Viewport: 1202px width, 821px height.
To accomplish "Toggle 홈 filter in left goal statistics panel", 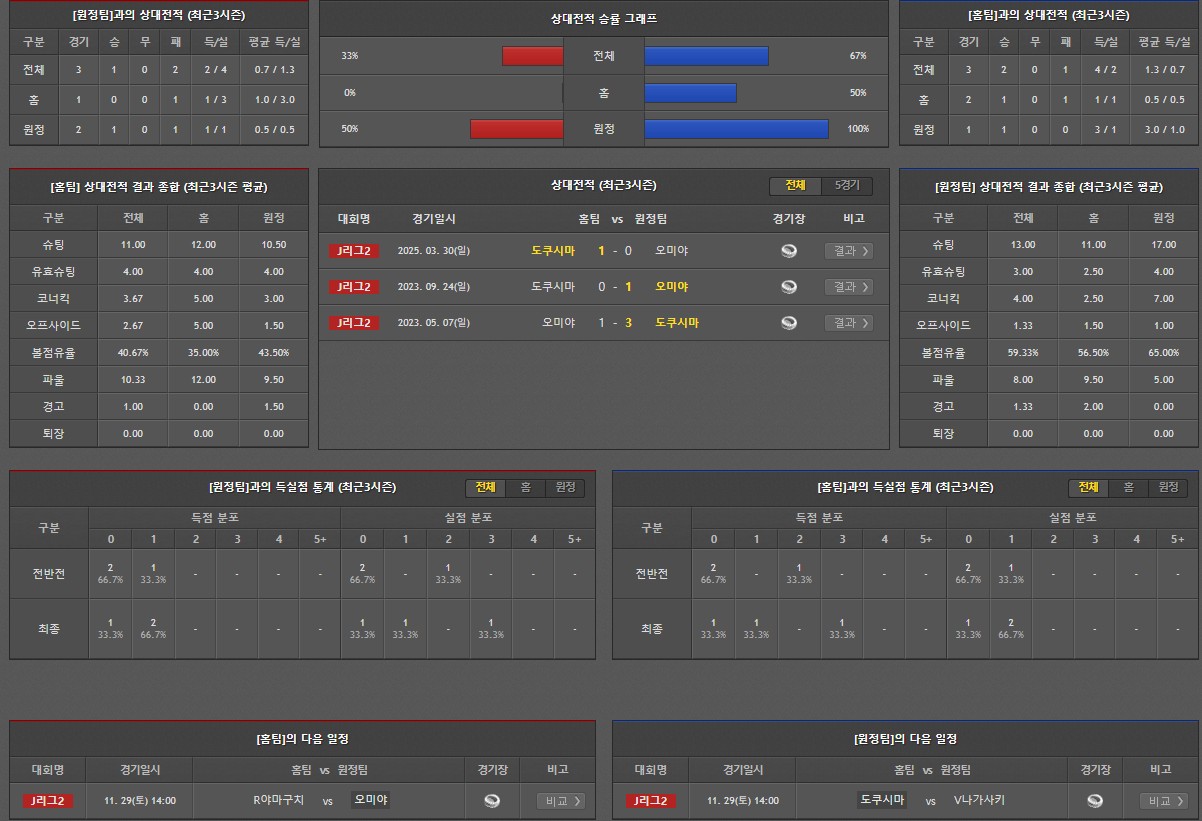I will [x=525, y=488].
